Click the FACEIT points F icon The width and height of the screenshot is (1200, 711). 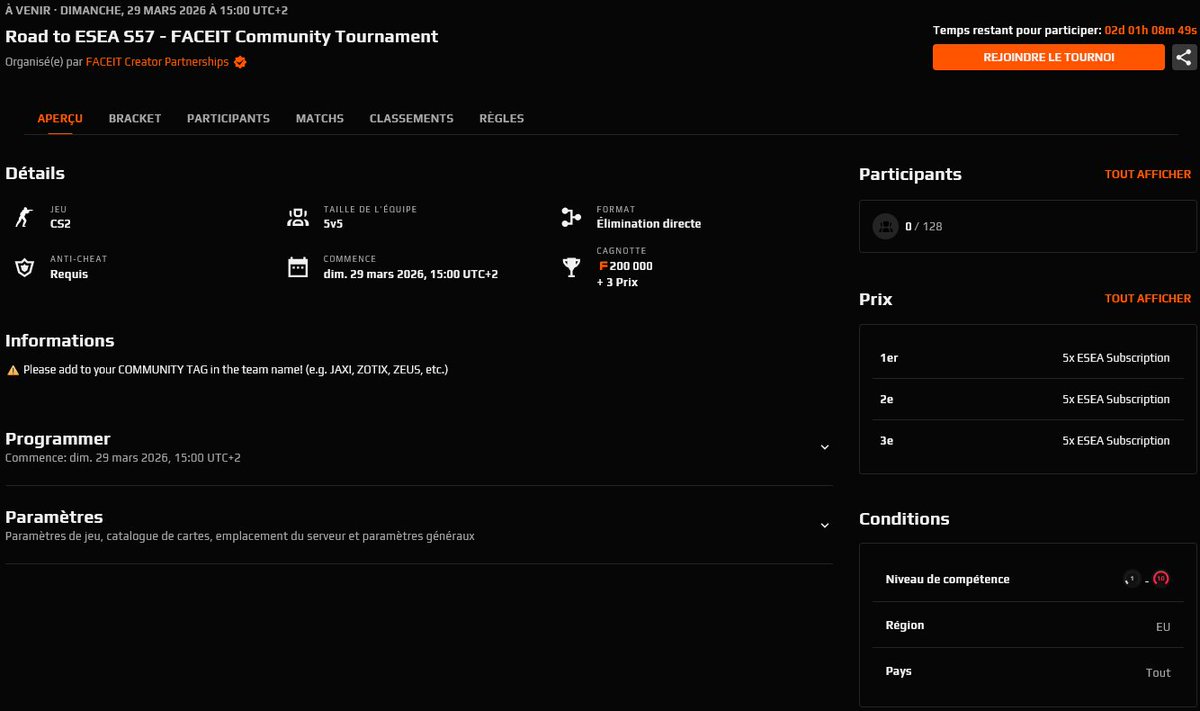pos(602,266)
